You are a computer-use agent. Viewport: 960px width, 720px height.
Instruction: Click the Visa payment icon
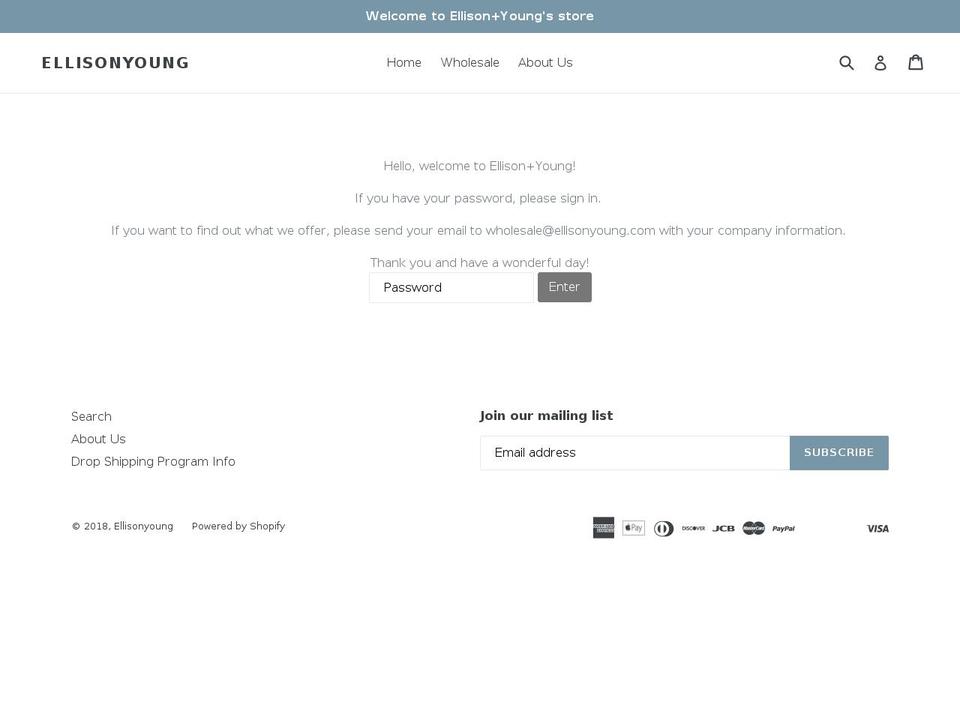pos(877,528)
